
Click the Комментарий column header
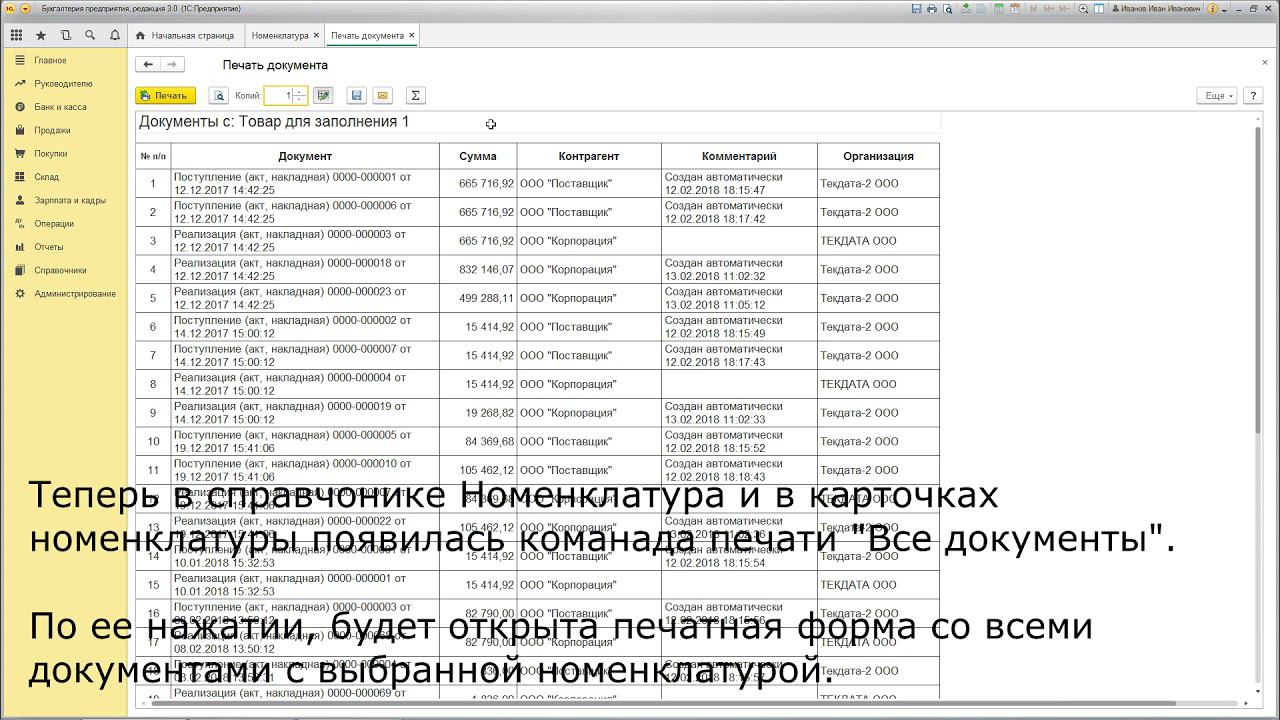tap(739, 156)
